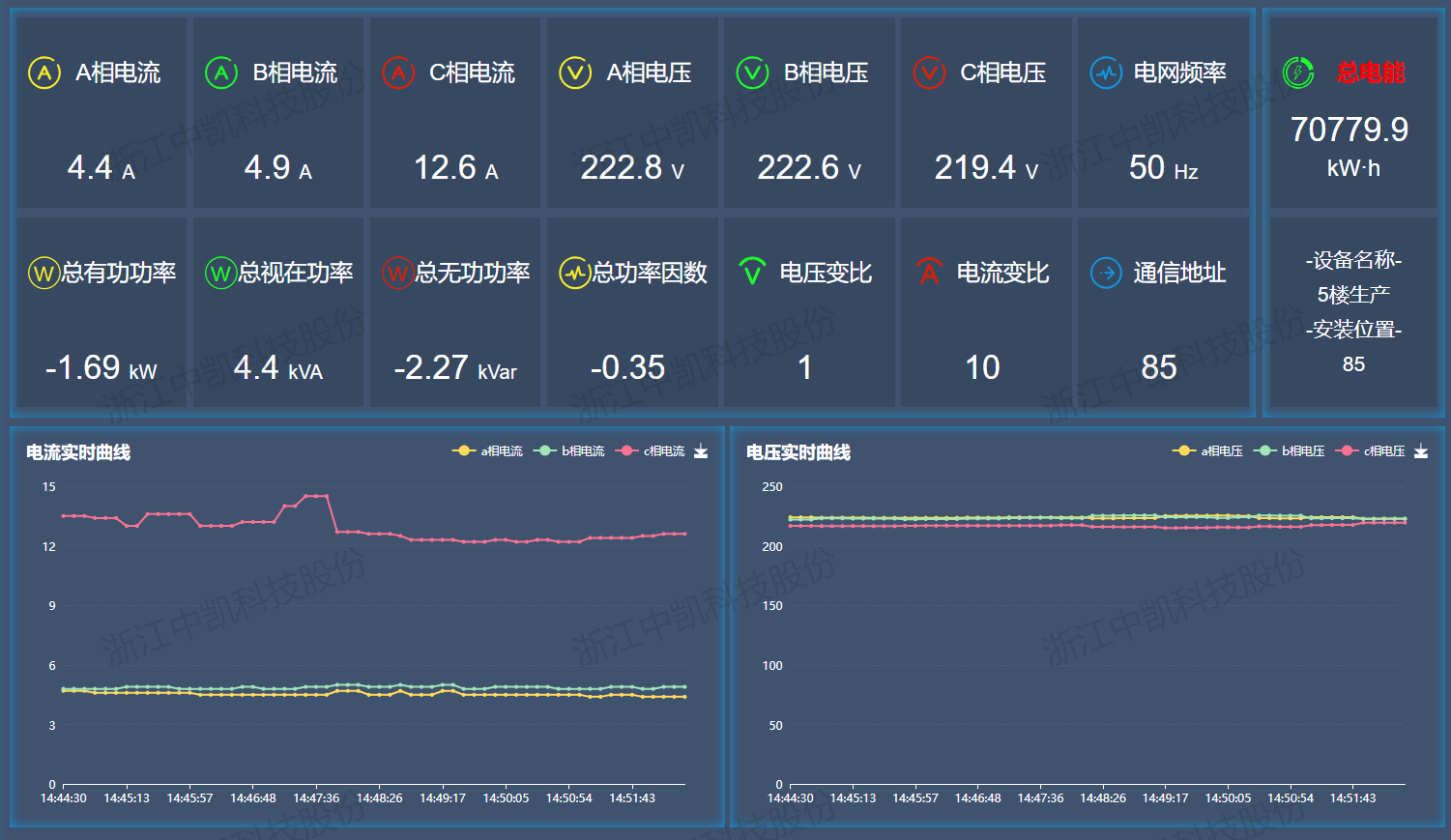Click the A相电流 yellow ammeter icon
Viewport: 1451px width, 840px height.
(x=44, y=72)
